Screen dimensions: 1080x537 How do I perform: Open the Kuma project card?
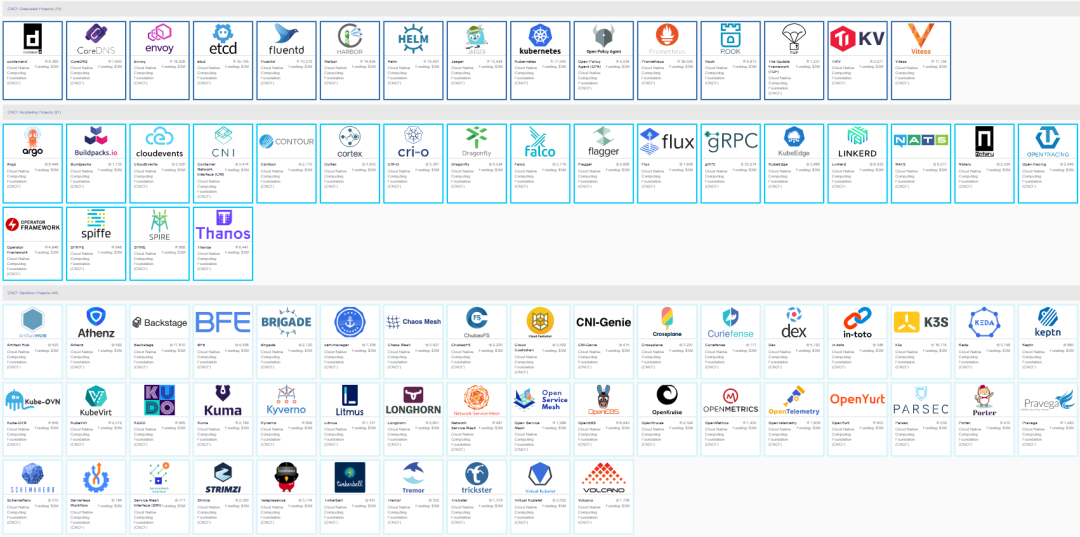point(223,419)
